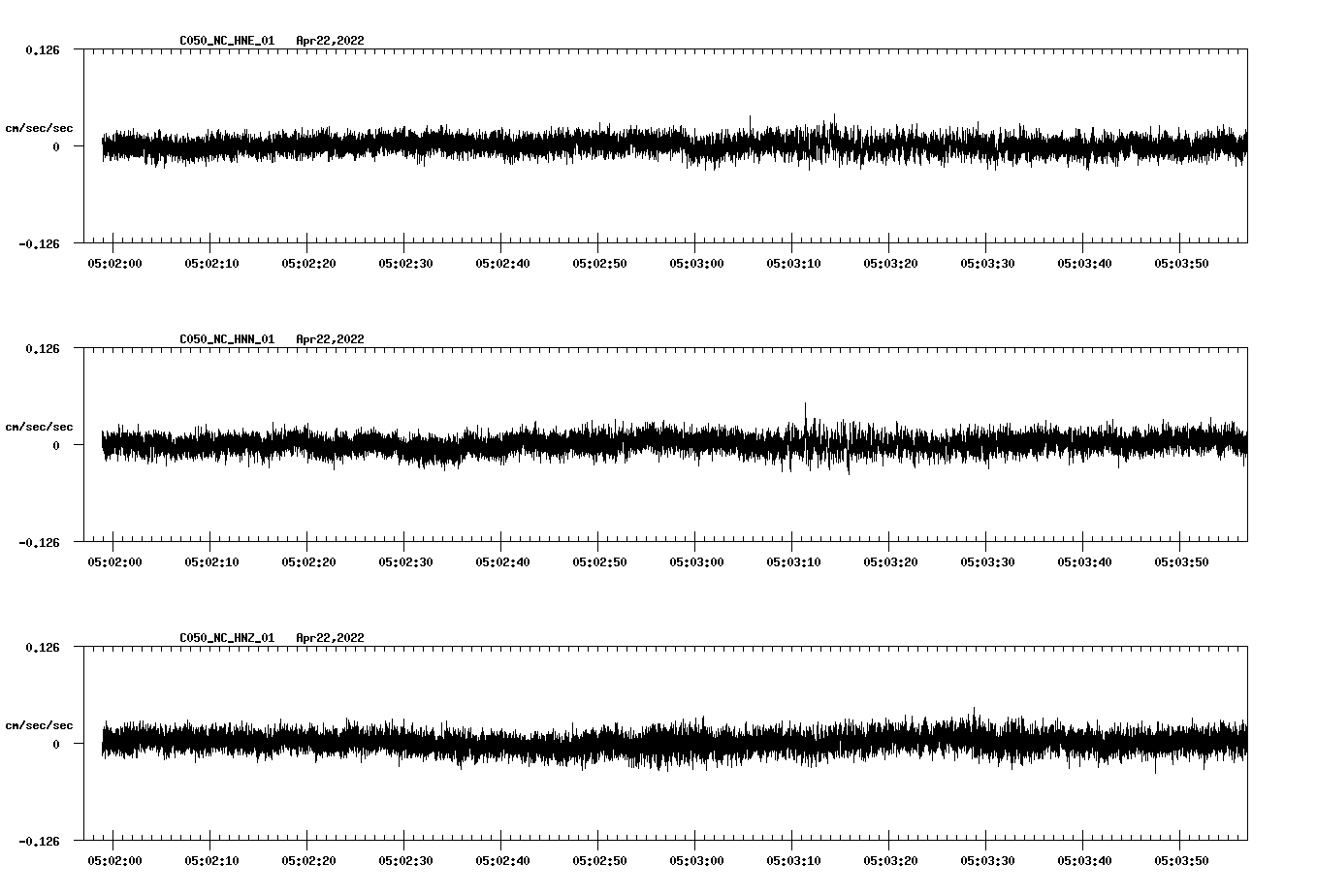Click the 05:03:20 time label under the HNZ plot

point(890,860)
